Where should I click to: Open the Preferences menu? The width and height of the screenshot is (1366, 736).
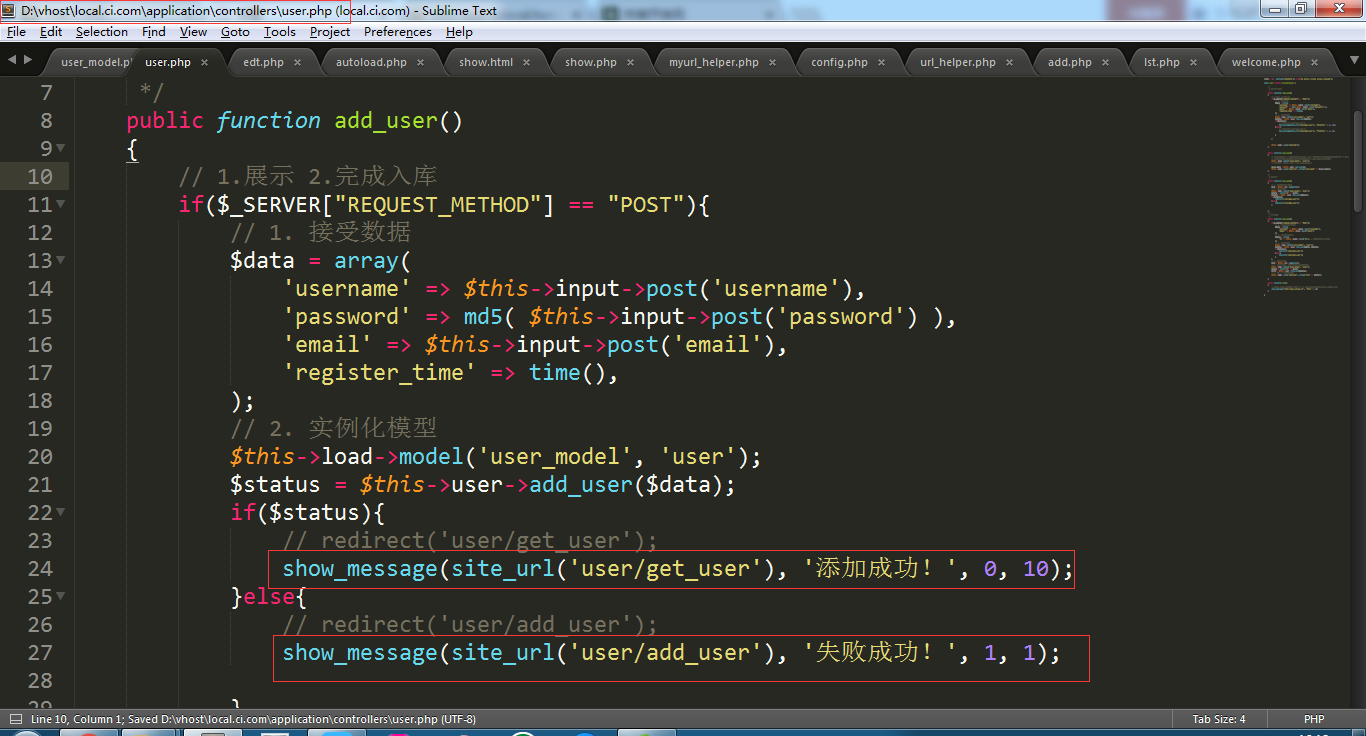click(x=398, y=32)
